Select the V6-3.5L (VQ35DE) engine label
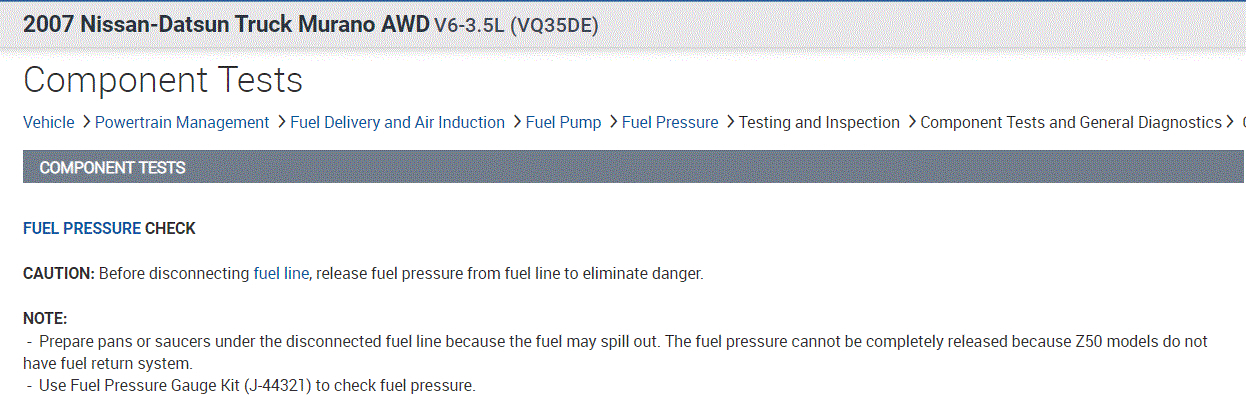1246x403 pixels. pyautogui.click(x=516, y=25)
